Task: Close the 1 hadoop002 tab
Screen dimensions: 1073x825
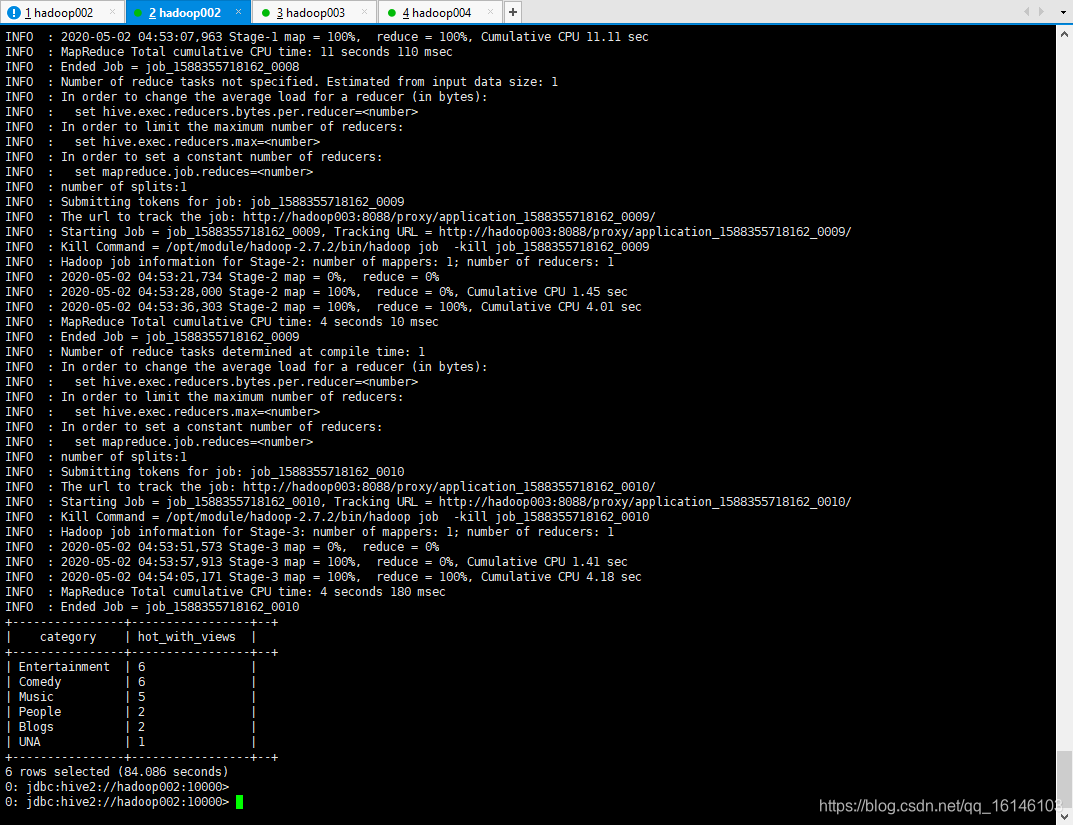Action: [112, 12]
